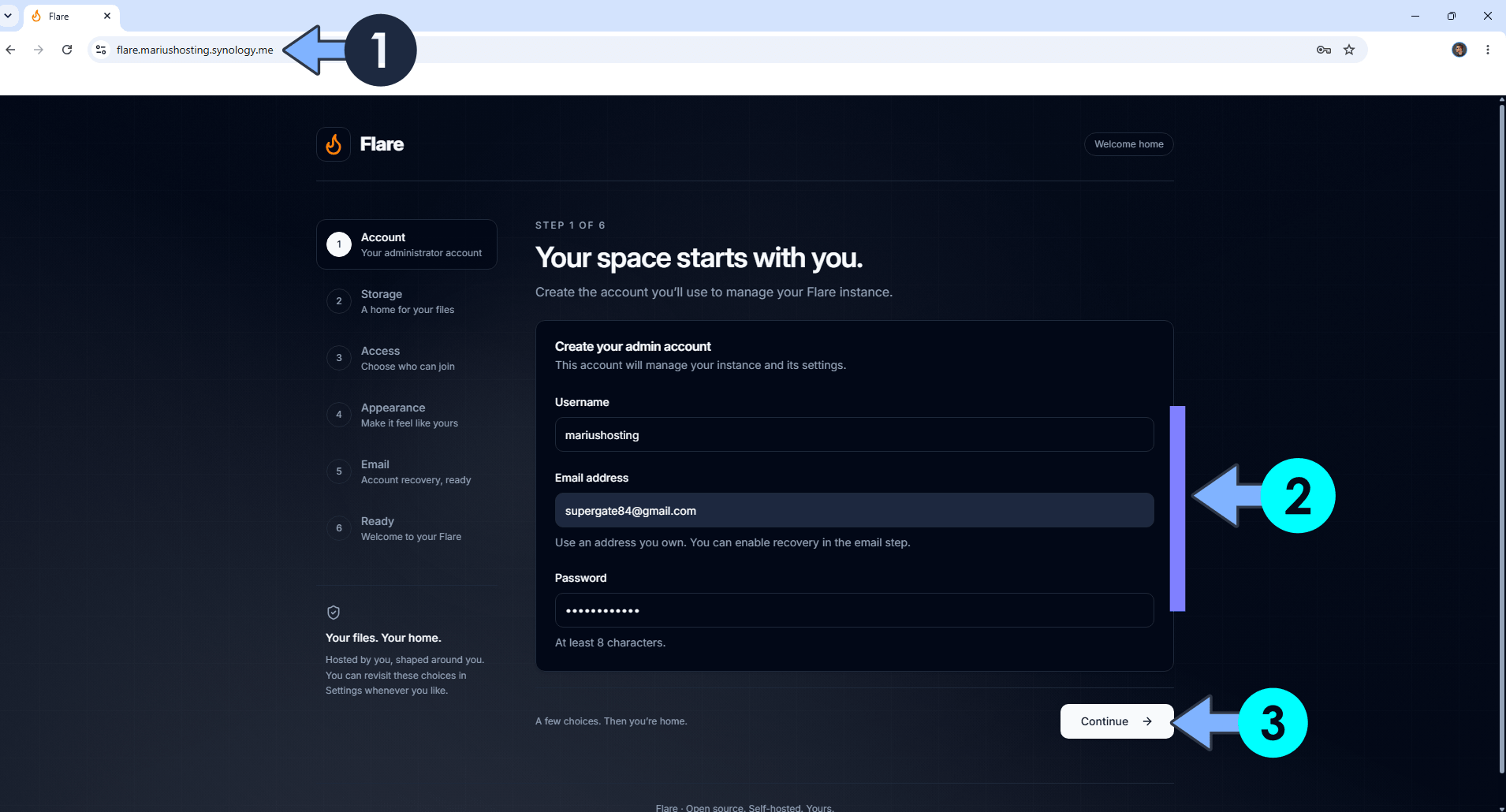
Task: Select step 2 Storage in sidebar
Action: [407, 301]
